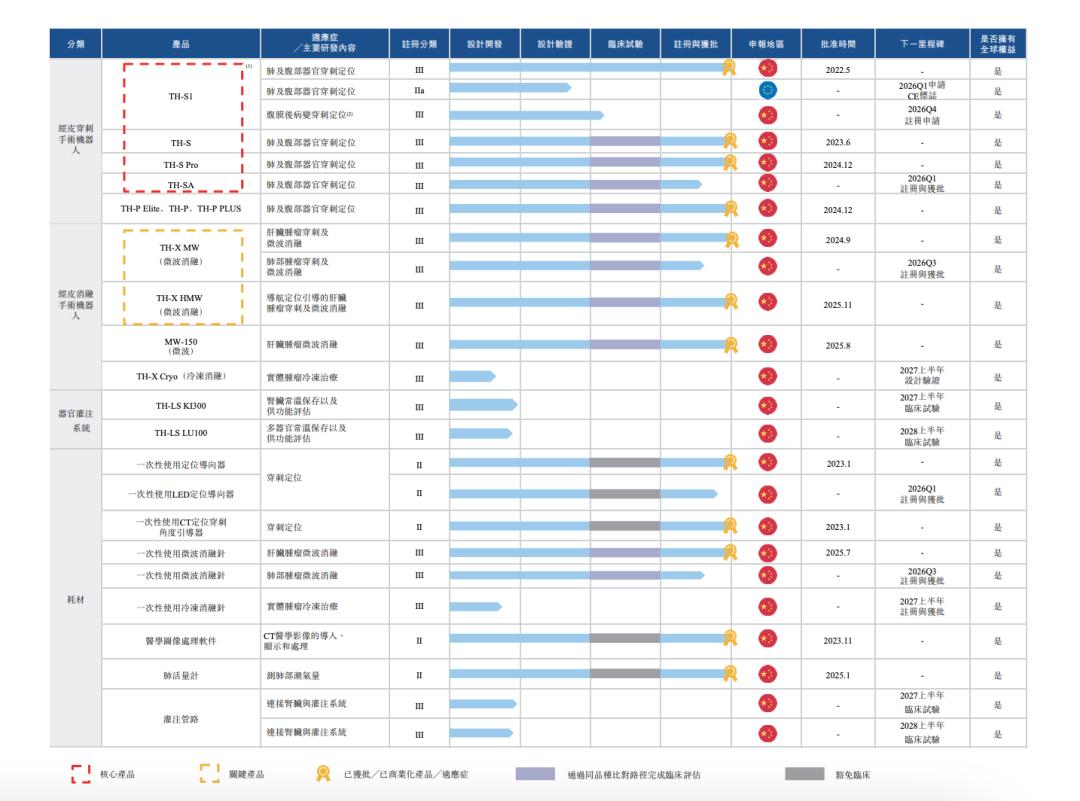Screen dimensions: 1080x801
Task: Select the TH-X MW (微波消融) cell
Action: [x=181, y=253]
